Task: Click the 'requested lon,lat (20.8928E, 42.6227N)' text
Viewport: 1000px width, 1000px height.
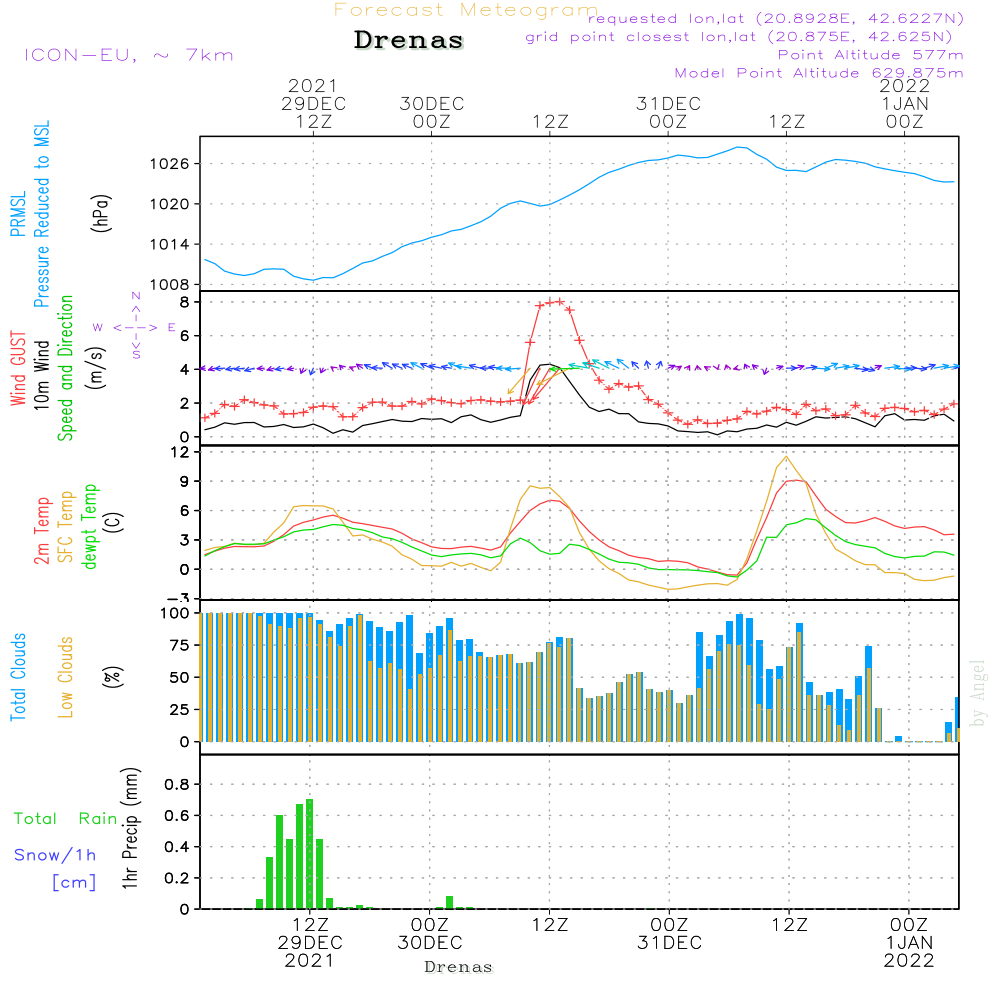Action: 776,18
